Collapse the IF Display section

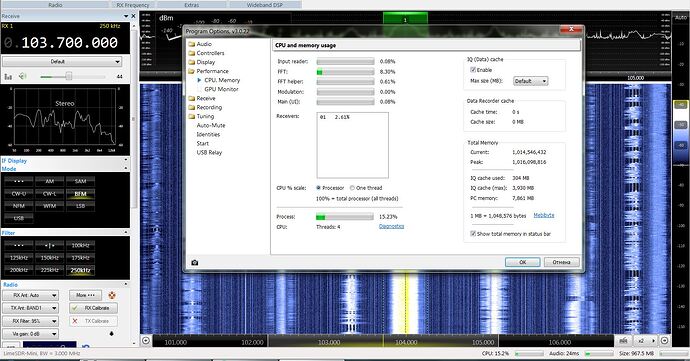click(x=125, y=160)
